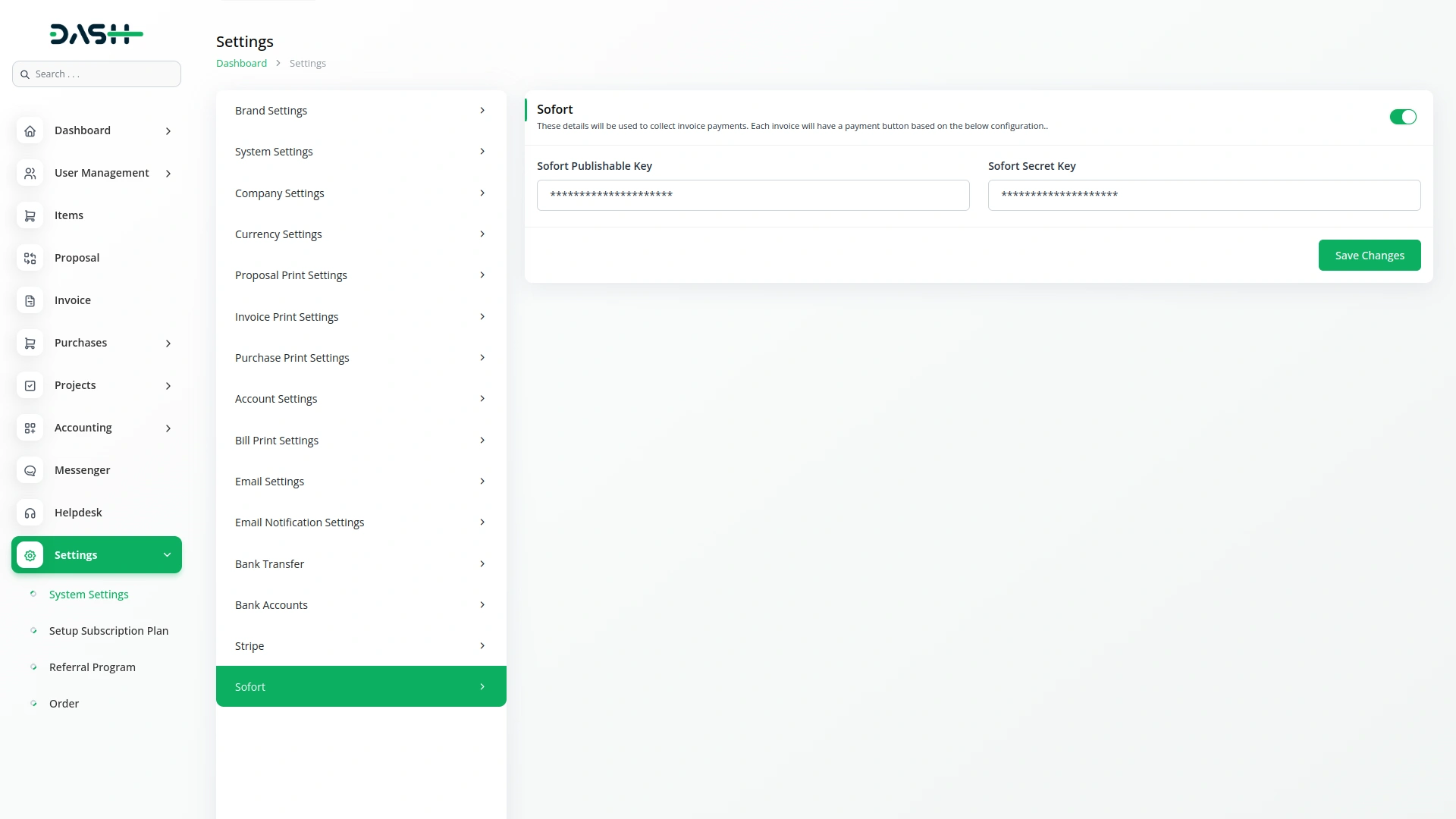Click the Proposal icon in sidebar
This screenshot has width=1456, height=819.
[x=30, y=259]
